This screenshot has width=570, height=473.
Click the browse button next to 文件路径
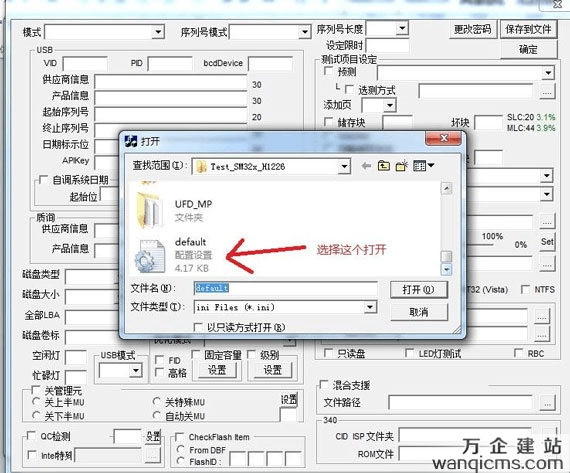click(547, 403)
